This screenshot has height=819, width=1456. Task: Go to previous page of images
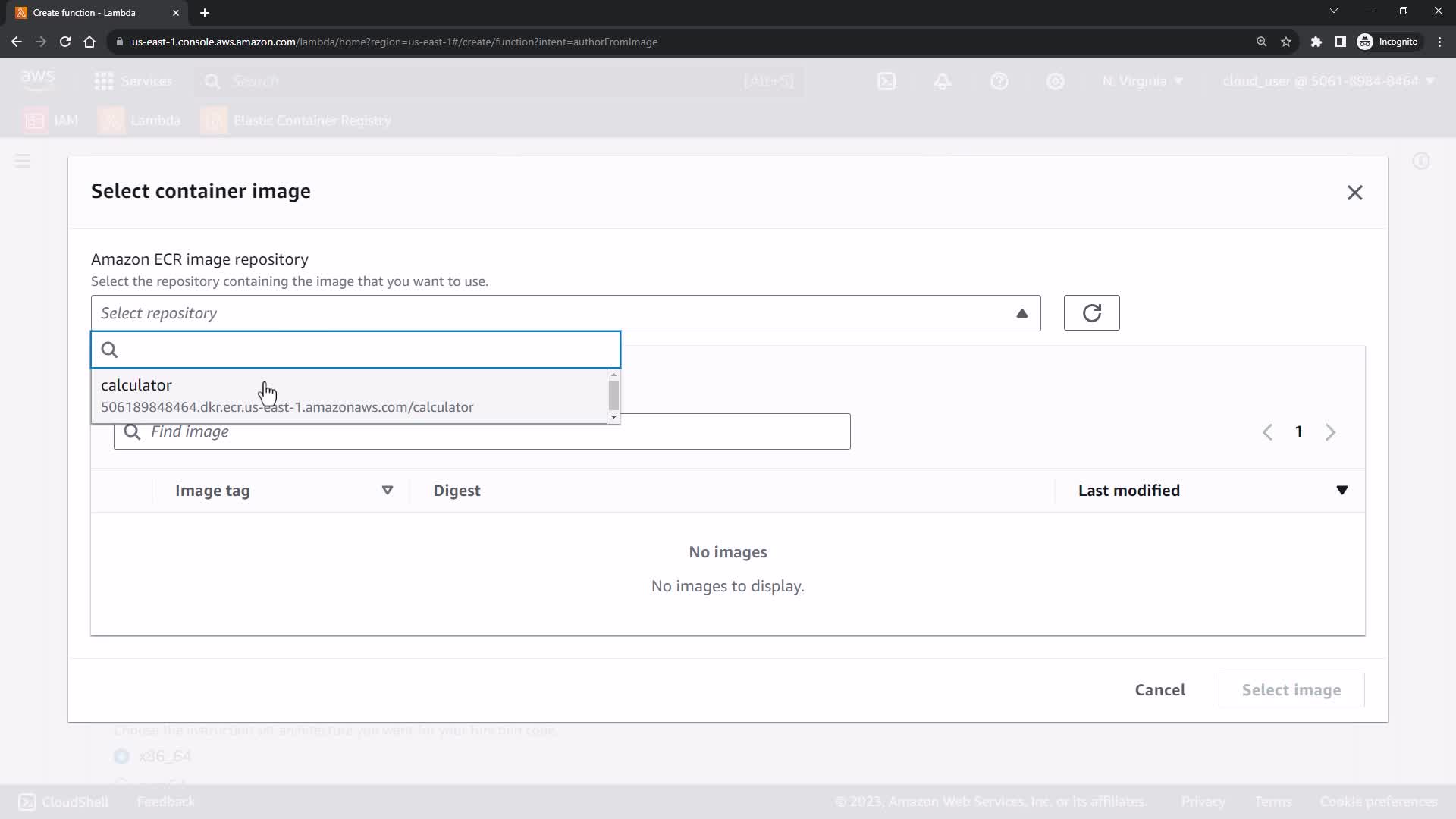tap(1267, 432)
